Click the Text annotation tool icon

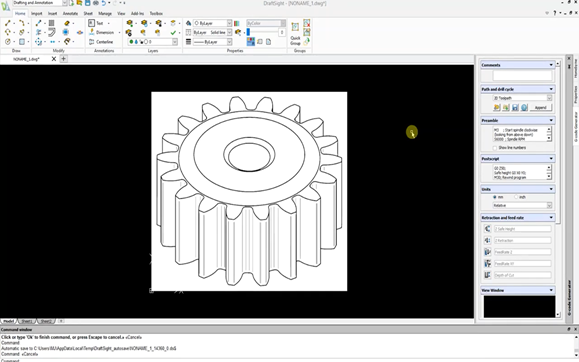[x=91, y=23]
